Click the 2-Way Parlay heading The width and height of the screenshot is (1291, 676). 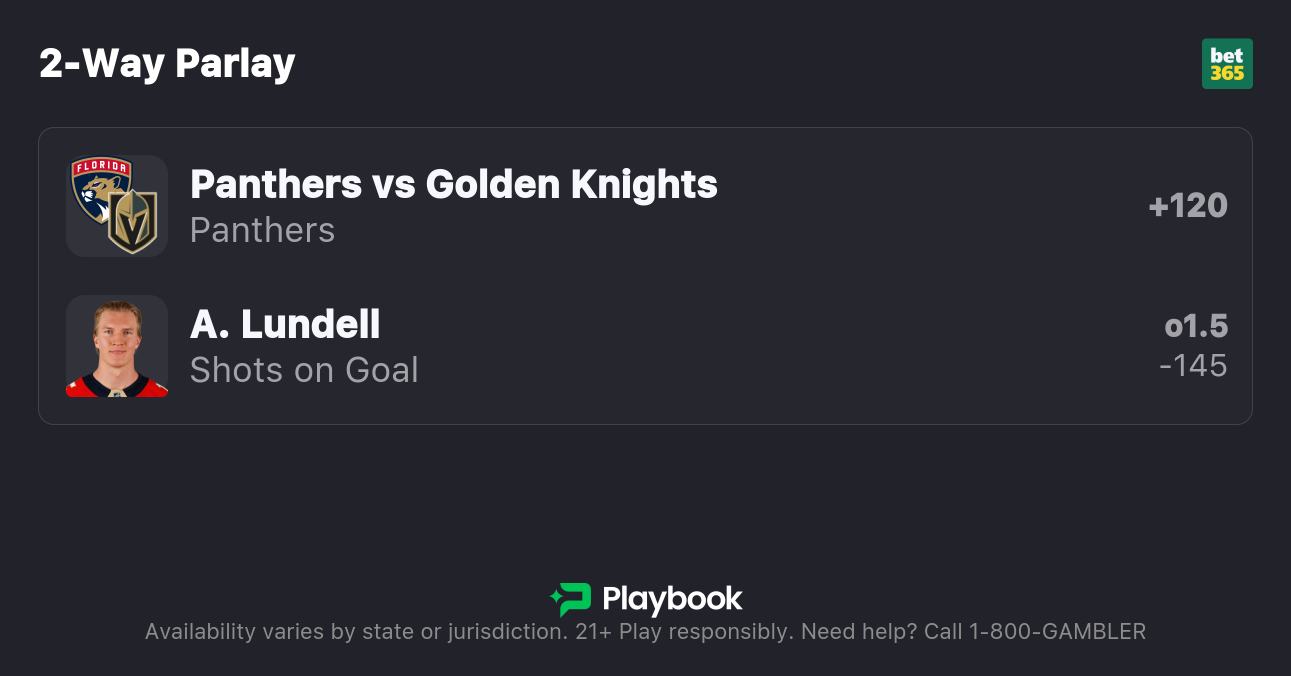click(167, 64)
